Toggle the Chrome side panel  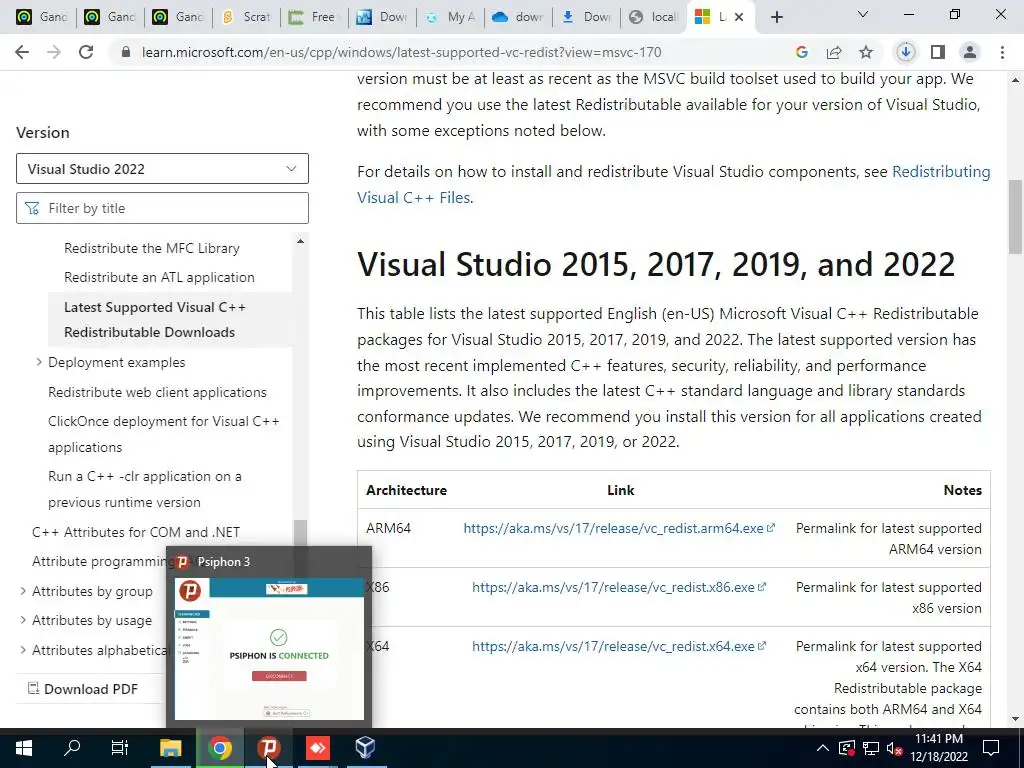pos(938,52)
